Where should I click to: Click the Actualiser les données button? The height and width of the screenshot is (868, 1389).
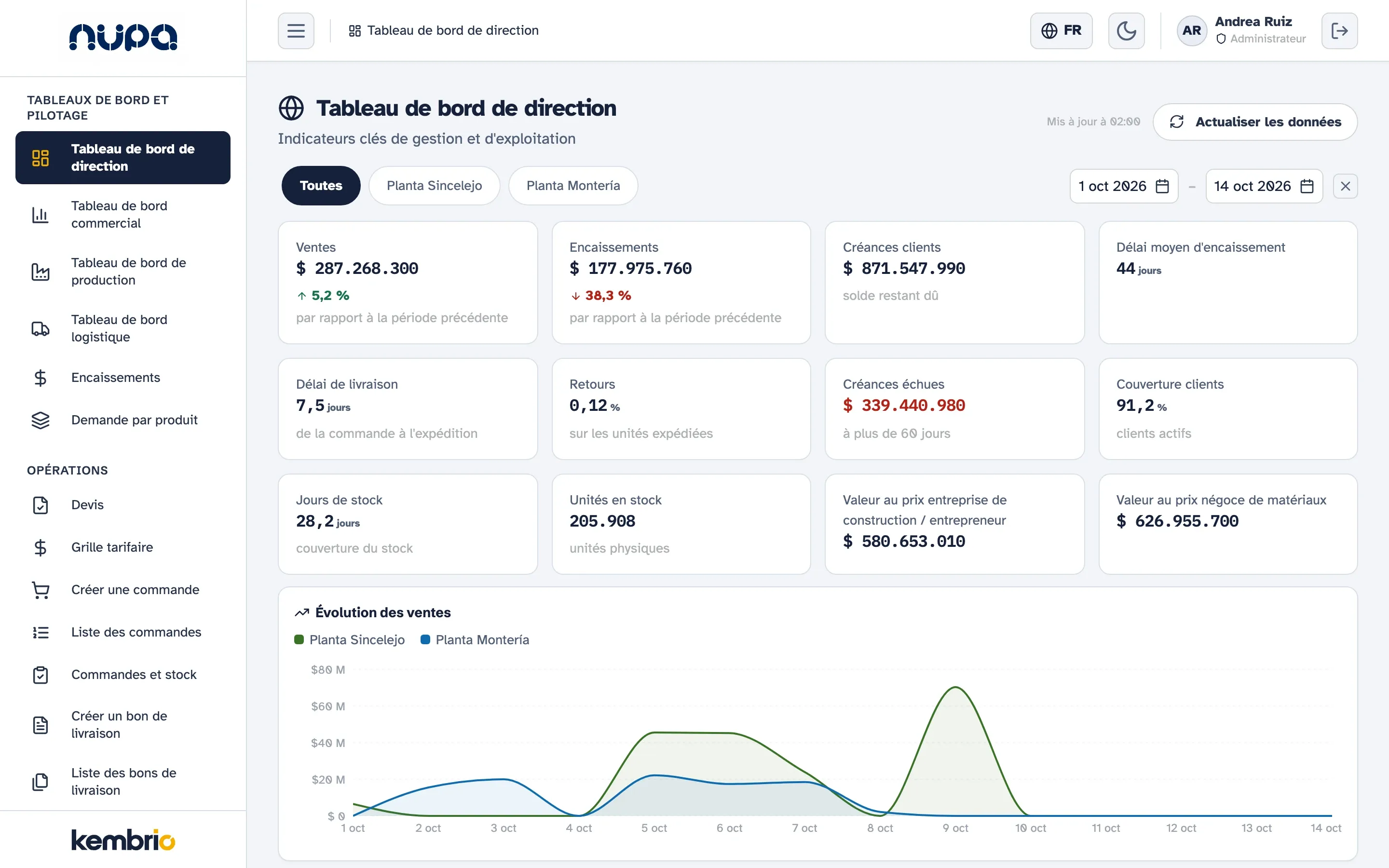(1255, 122)
